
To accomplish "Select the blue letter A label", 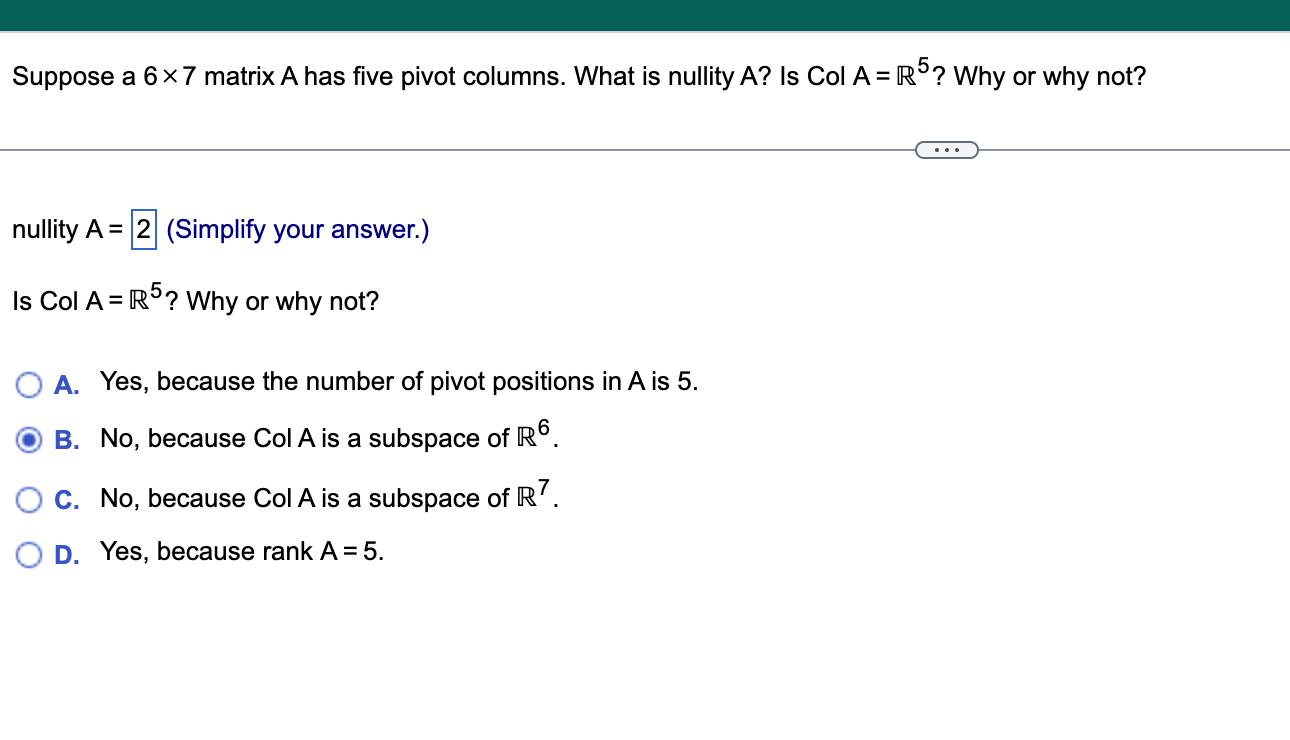I will click(x=66, y=384).
